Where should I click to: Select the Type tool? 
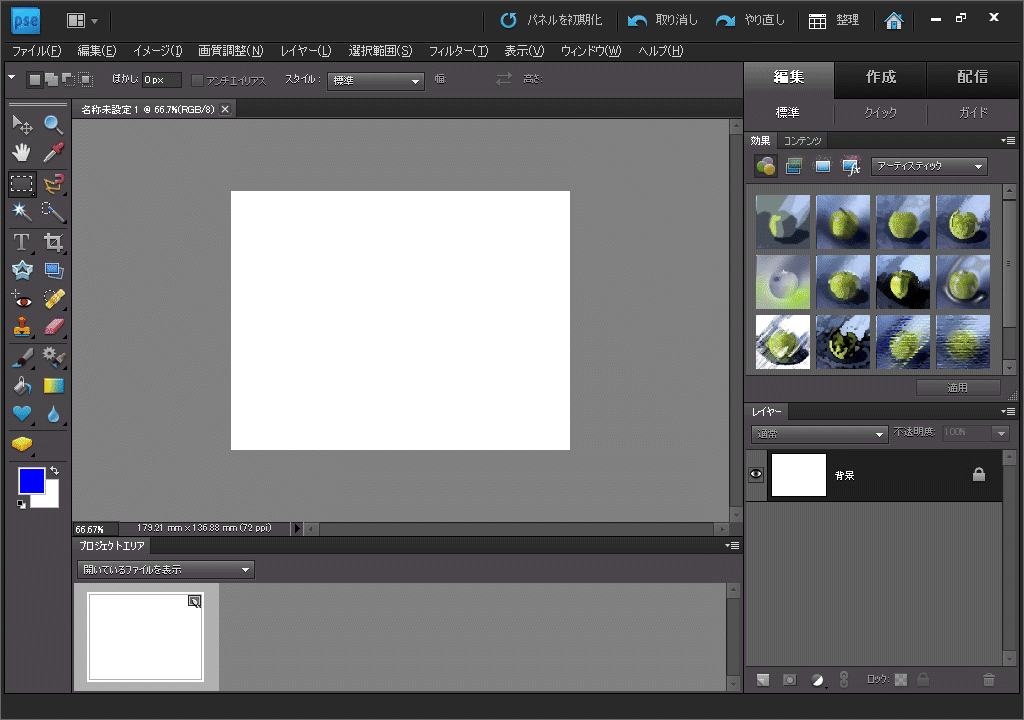(x=21, y=240)
